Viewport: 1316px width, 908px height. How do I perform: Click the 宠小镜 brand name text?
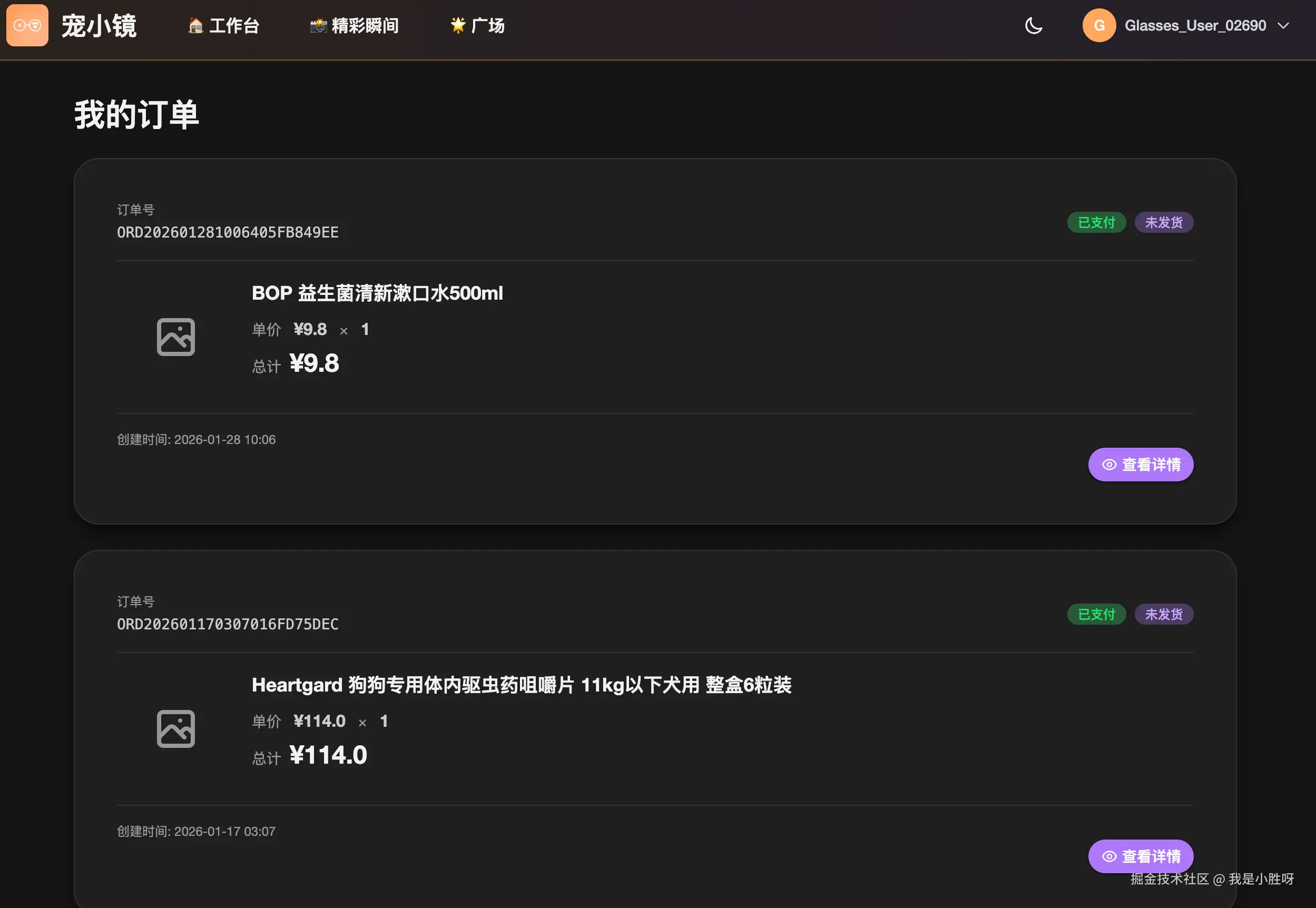coord(99,26)
